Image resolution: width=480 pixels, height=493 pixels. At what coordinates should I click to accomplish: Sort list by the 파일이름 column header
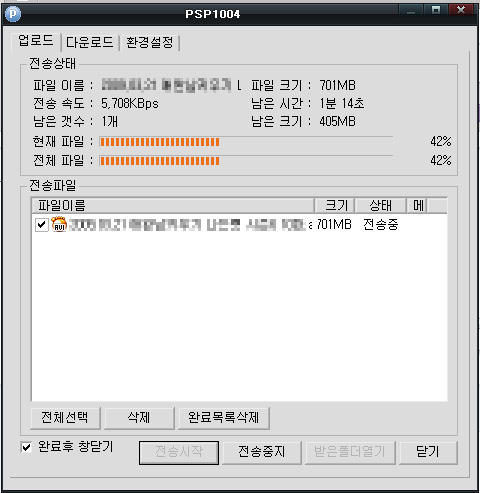click(x=173, y=205)
